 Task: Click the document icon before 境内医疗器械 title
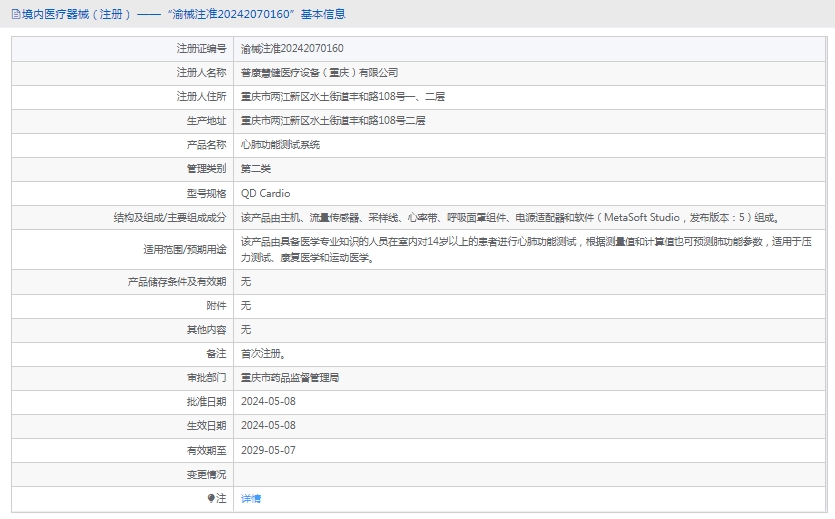(x=15, y=15)
